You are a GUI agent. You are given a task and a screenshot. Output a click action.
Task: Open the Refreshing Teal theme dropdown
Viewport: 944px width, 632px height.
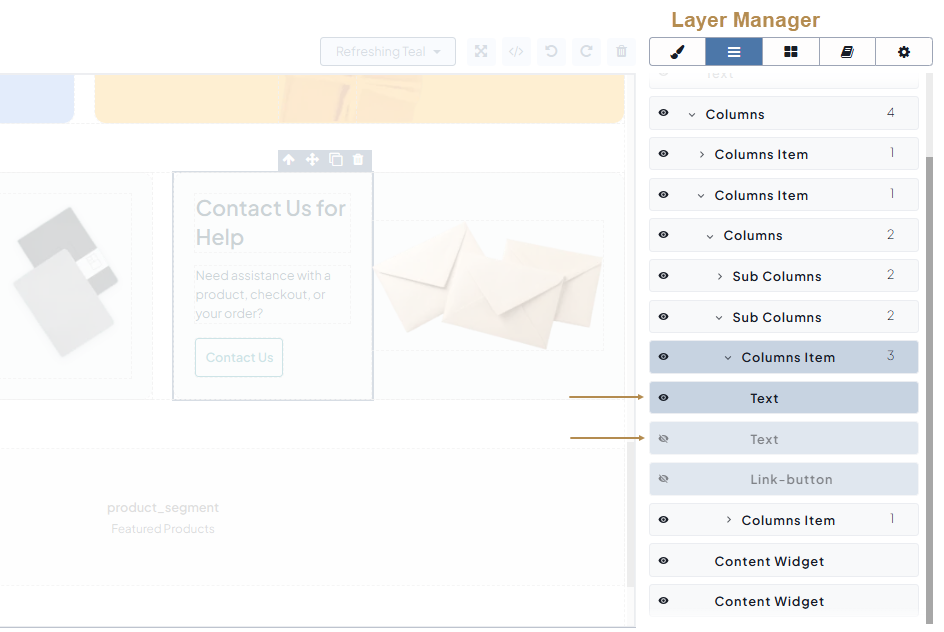(388, 52)
